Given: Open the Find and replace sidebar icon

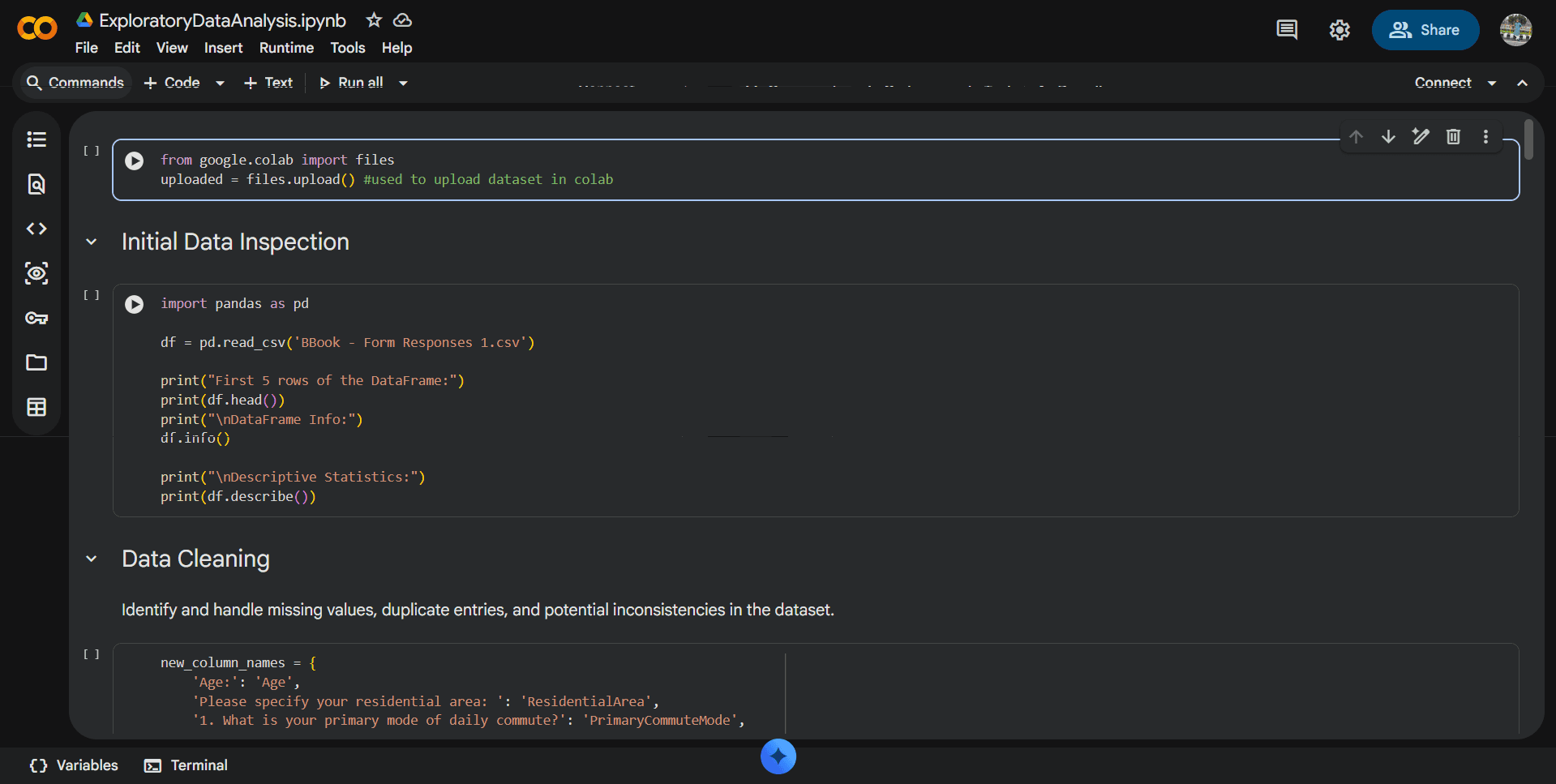Looking at the screenshot, I should 36,184.
